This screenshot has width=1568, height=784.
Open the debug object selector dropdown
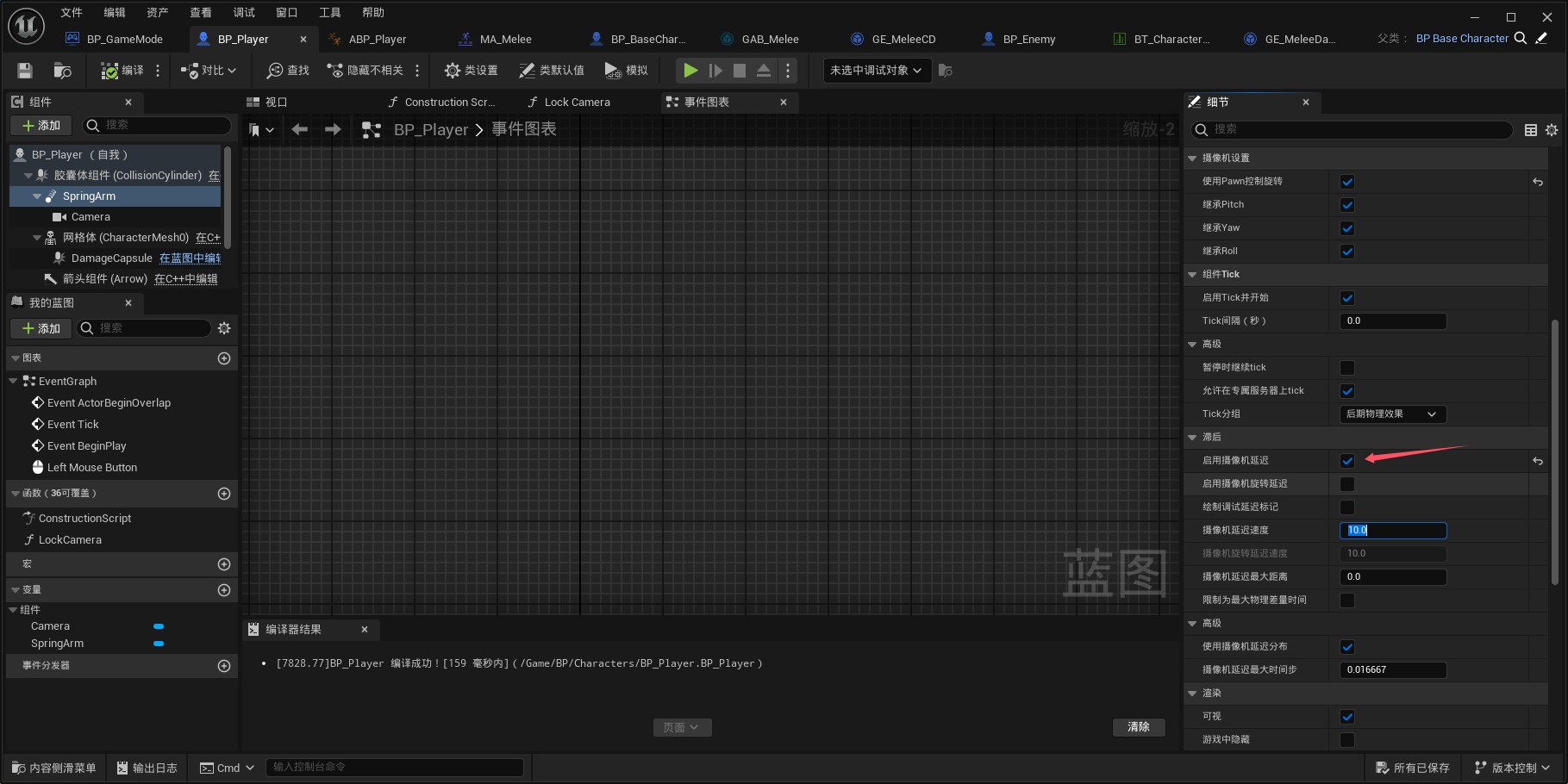[x=877, y=71]
